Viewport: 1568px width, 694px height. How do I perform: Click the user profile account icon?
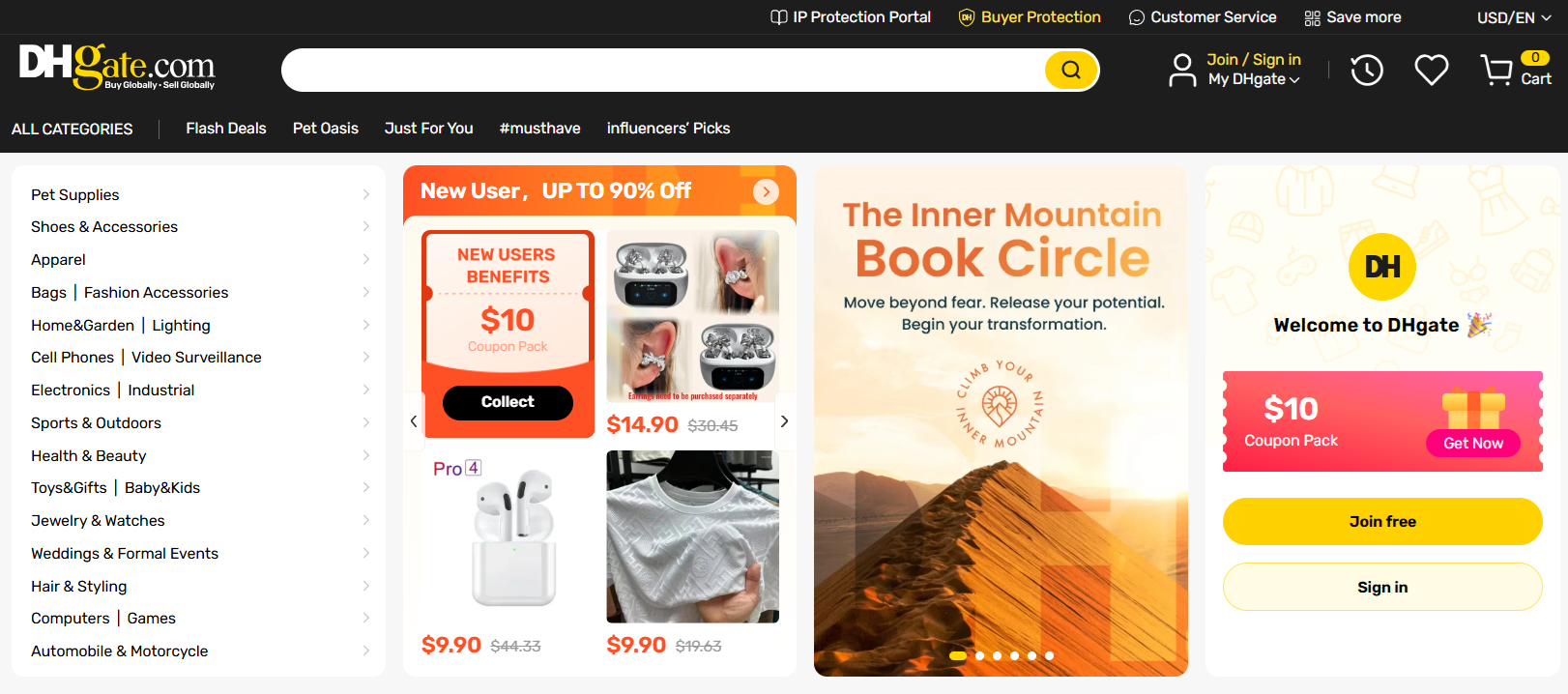1182,70
